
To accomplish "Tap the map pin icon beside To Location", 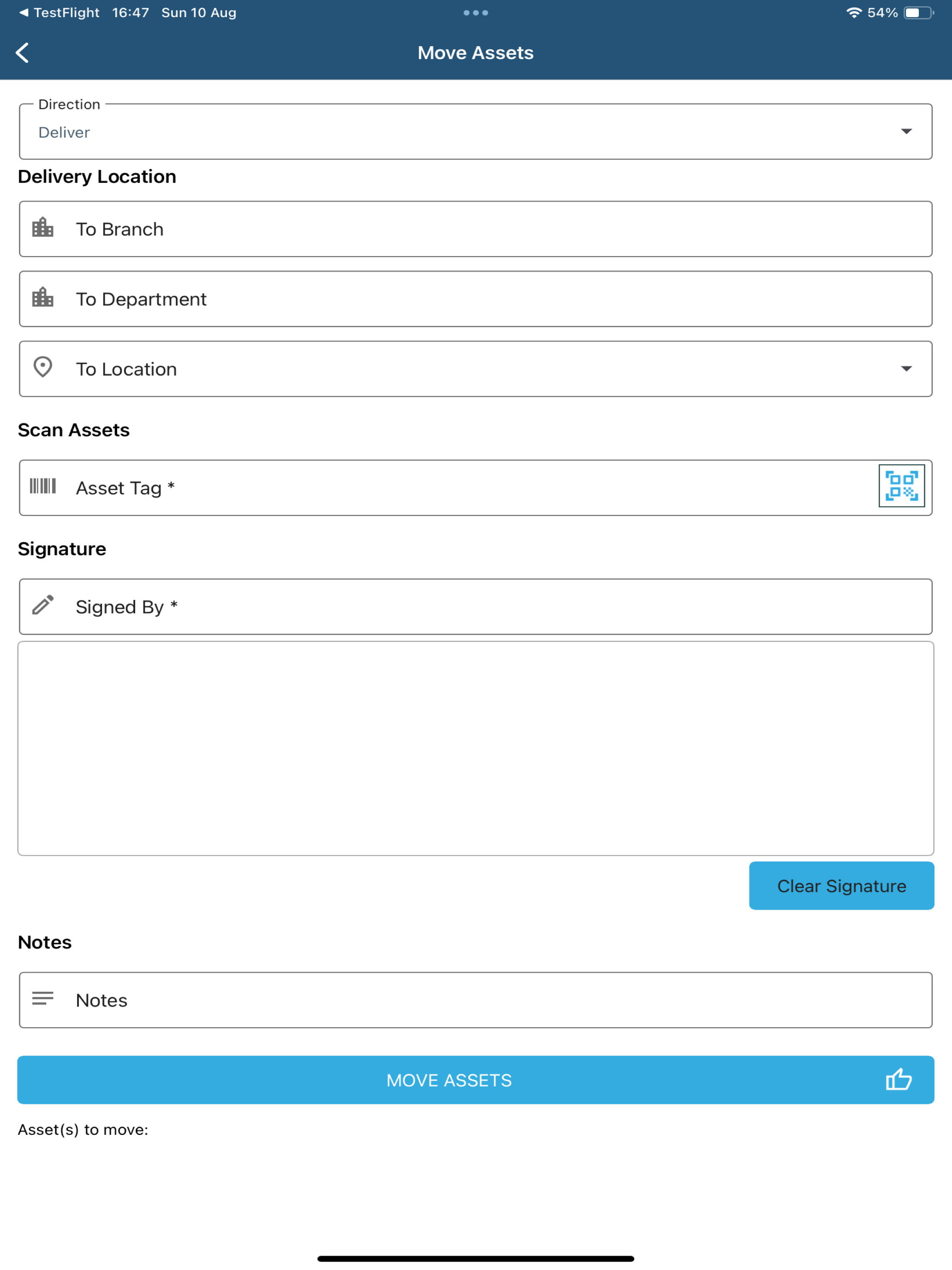I will [x=43, y=367].
